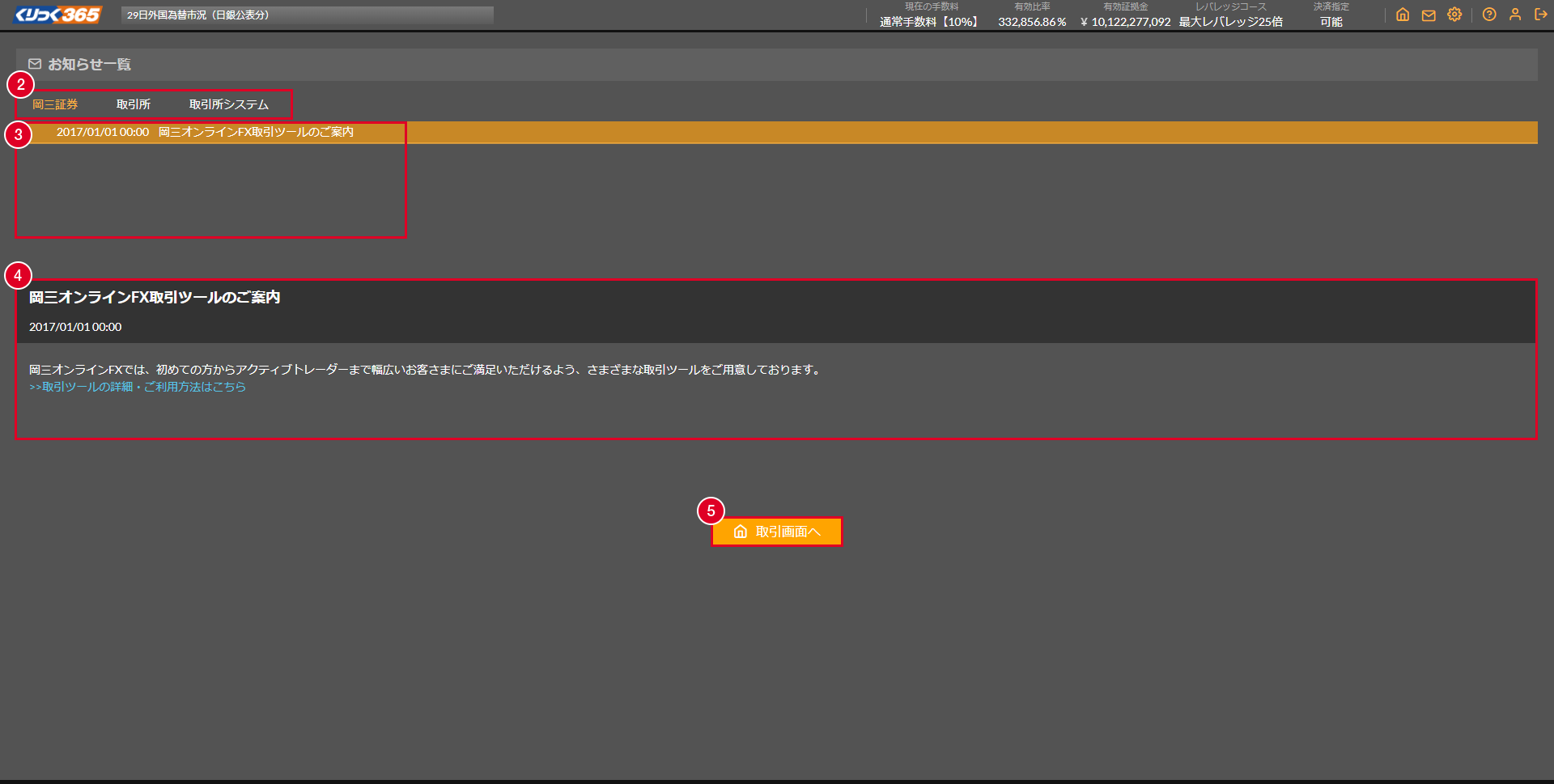Click the 最大レバレッジ25倍 text
The image size is (1554, 784).
click(x=1231, y=22)
